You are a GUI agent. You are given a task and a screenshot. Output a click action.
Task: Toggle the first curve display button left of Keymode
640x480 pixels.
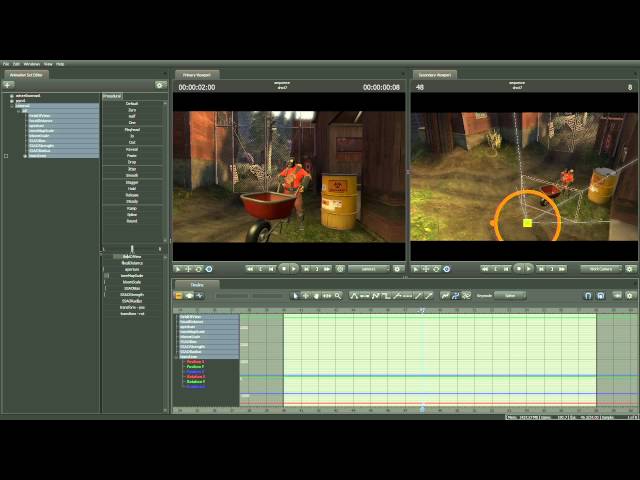(445, 296)
